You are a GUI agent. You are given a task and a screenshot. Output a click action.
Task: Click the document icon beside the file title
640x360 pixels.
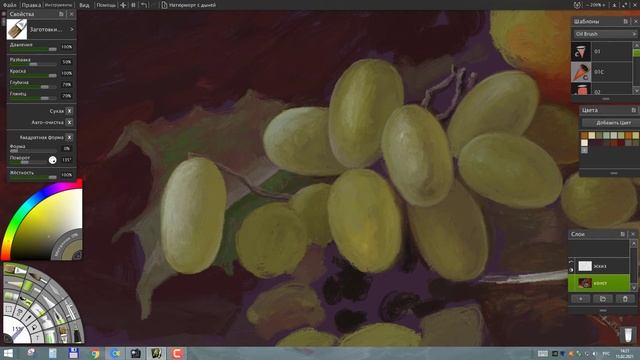click(x=164, y=5)
